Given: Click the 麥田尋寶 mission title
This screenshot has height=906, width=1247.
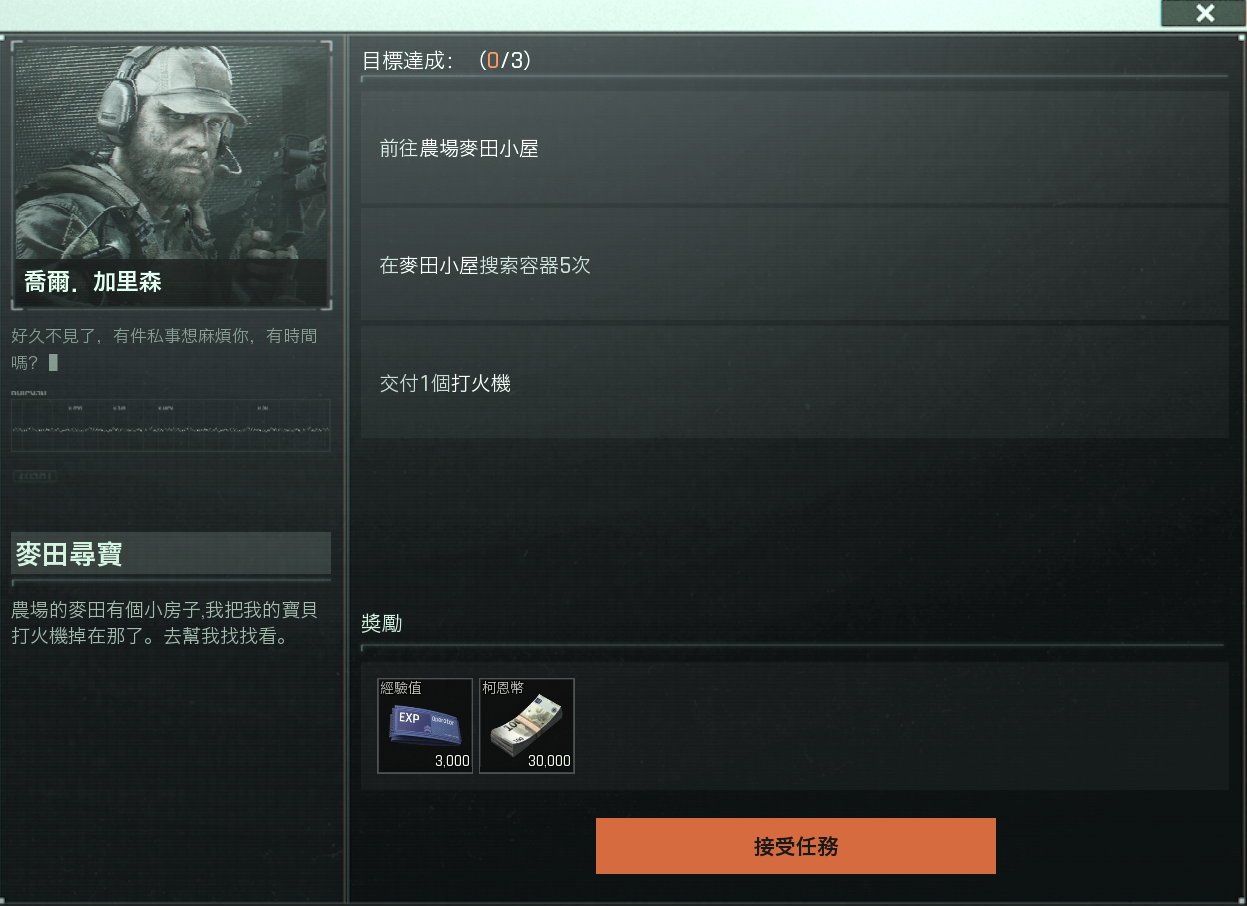Looking at the screenshot, I should pos(69,553).
